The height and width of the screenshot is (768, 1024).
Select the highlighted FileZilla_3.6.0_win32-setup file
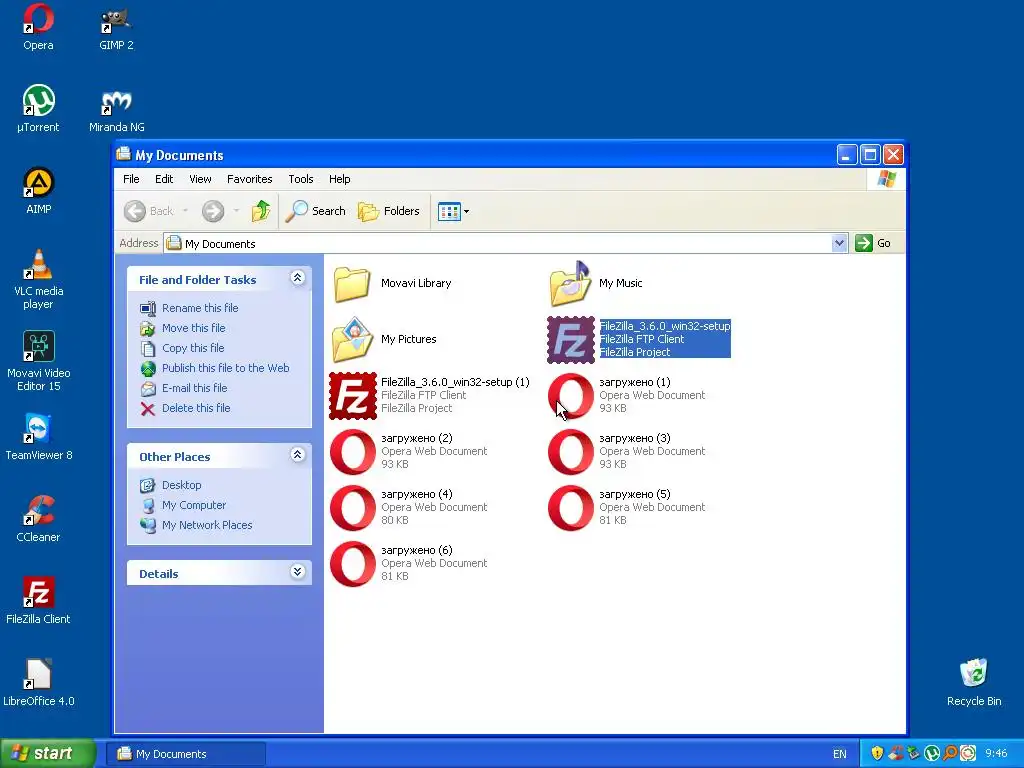639,340
